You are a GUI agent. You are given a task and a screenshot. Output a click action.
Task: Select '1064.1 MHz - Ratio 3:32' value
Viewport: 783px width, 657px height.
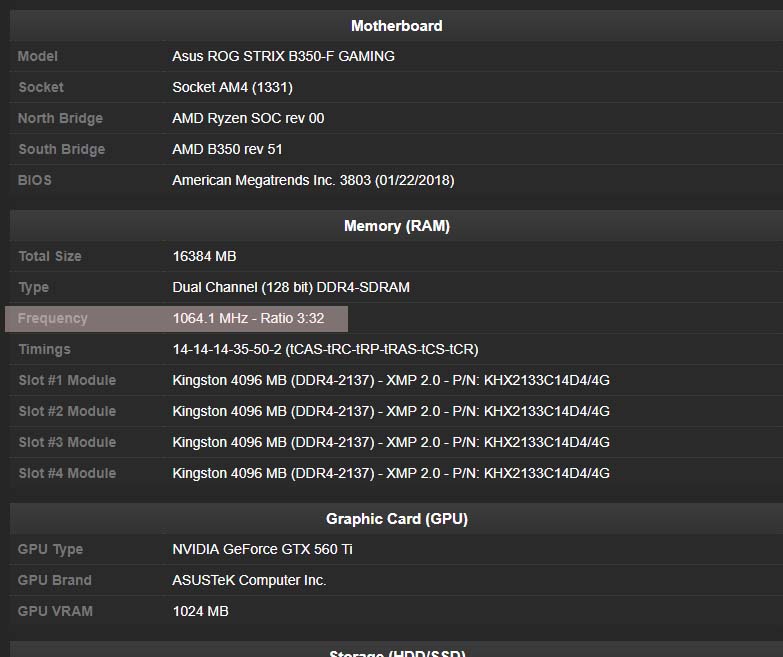pos(248,318)
